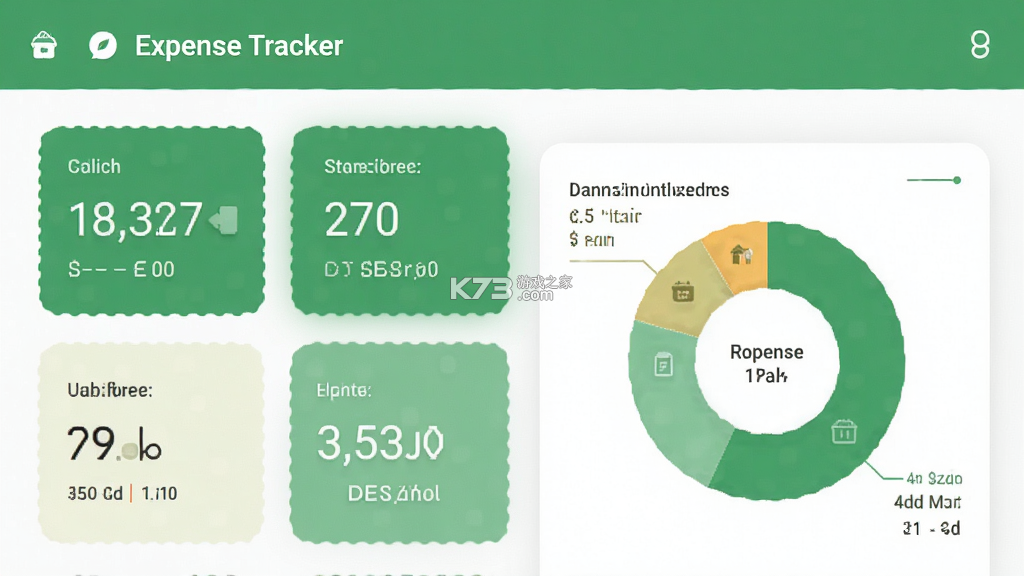Click the arrow tag icon beside 18,327
1024x576 pixels.
224,220
